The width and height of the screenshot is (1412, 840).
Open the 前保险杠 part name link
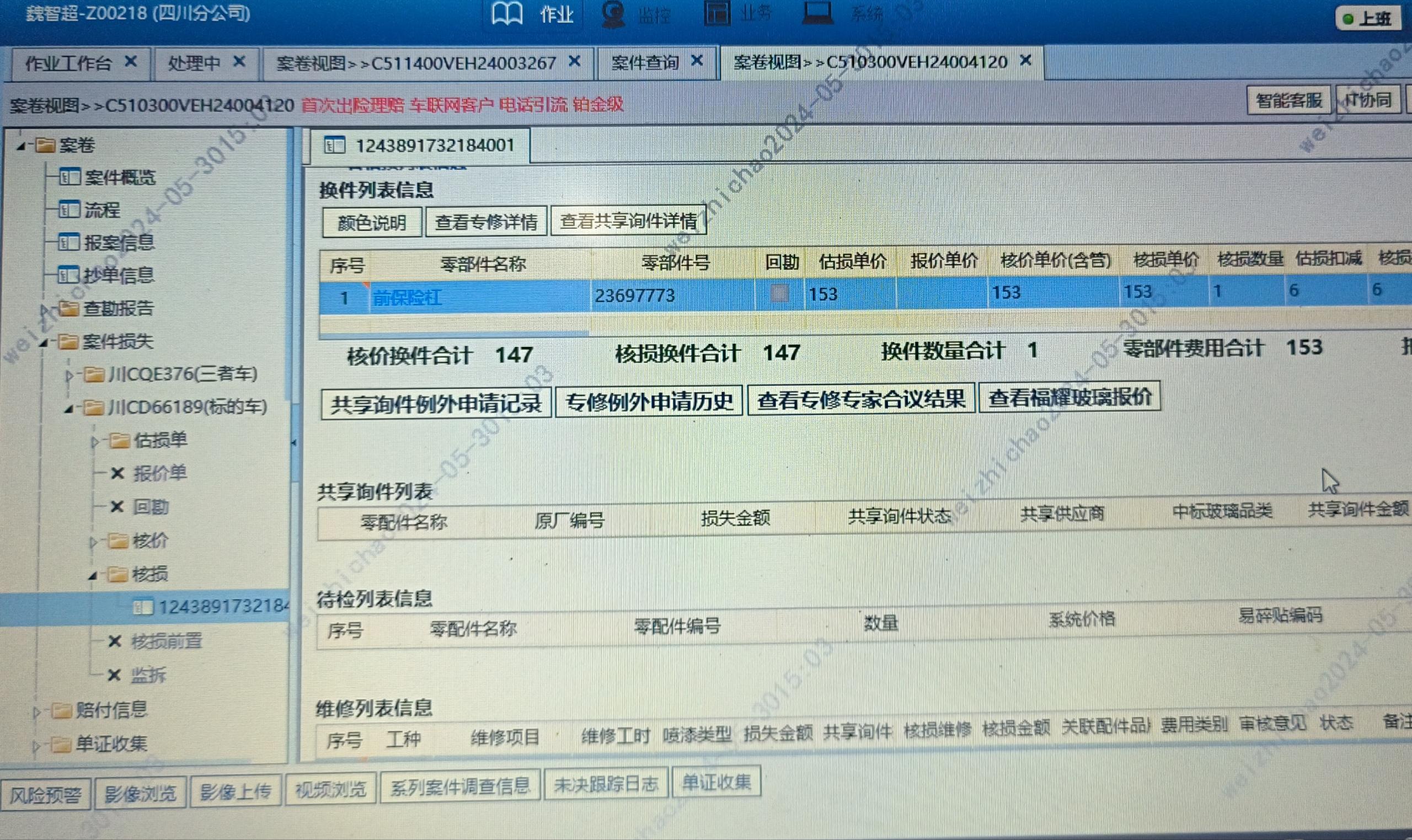(407, 297)
